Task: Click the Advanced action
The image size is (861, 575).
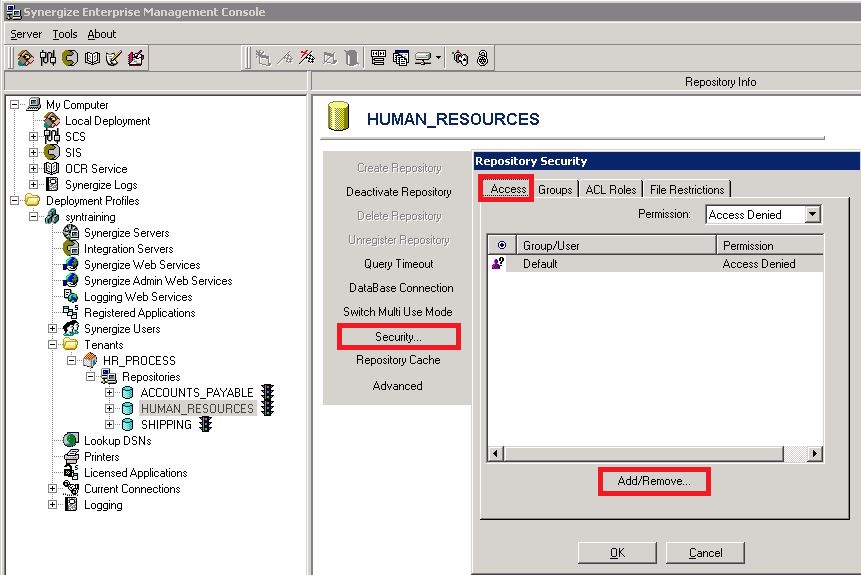Action: pyautogui.click(x=398, y=386)
